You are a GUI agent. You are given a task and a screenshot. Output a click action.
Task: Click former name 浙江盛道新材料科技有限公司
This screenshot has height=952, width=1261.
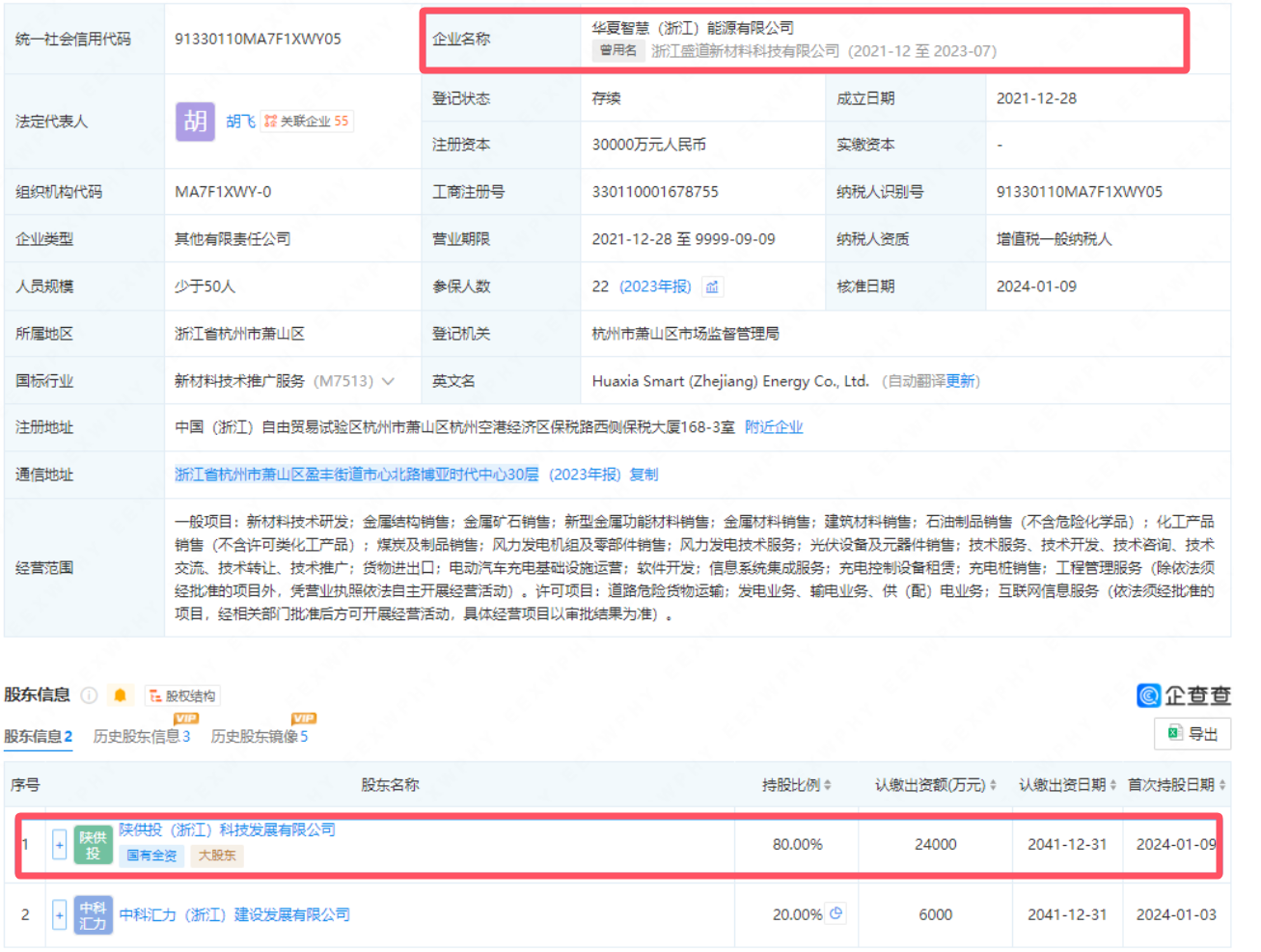point(746,51)
